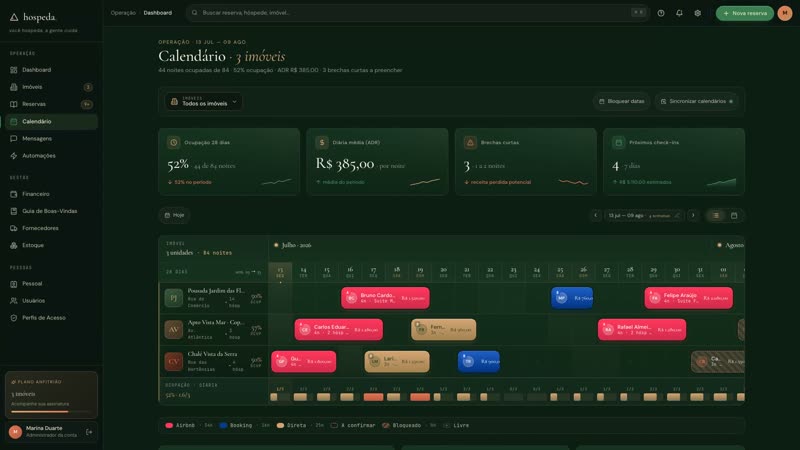Open blue Booking reservation in Chalé row

click(479, 362)
